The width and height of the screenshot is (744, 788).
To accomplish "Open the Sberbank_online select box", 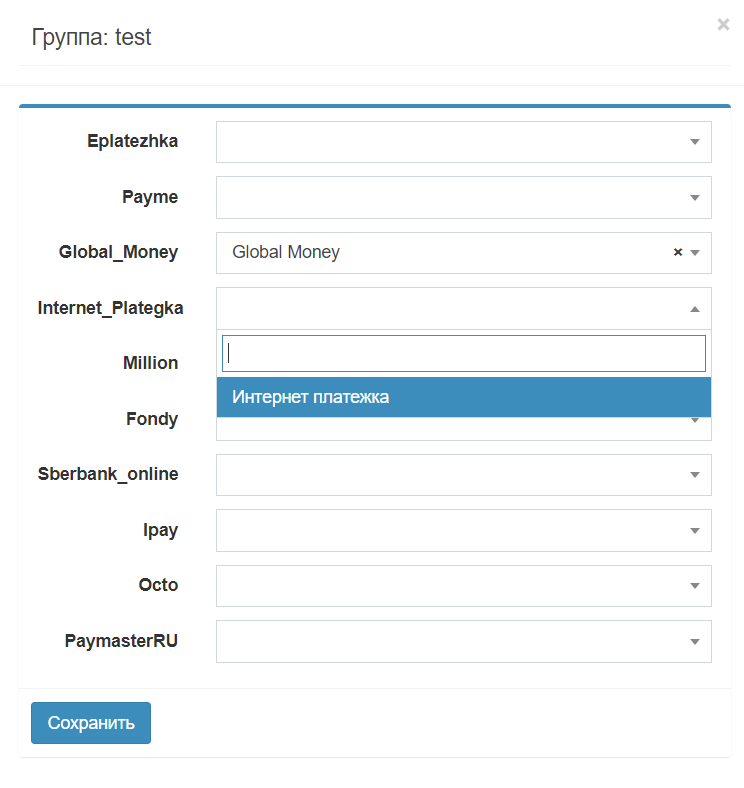I will (x=450, y=475).
